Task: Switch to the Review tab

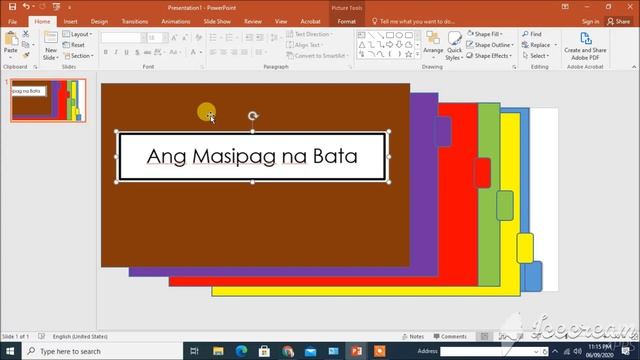Action: (x=253, y=21)
